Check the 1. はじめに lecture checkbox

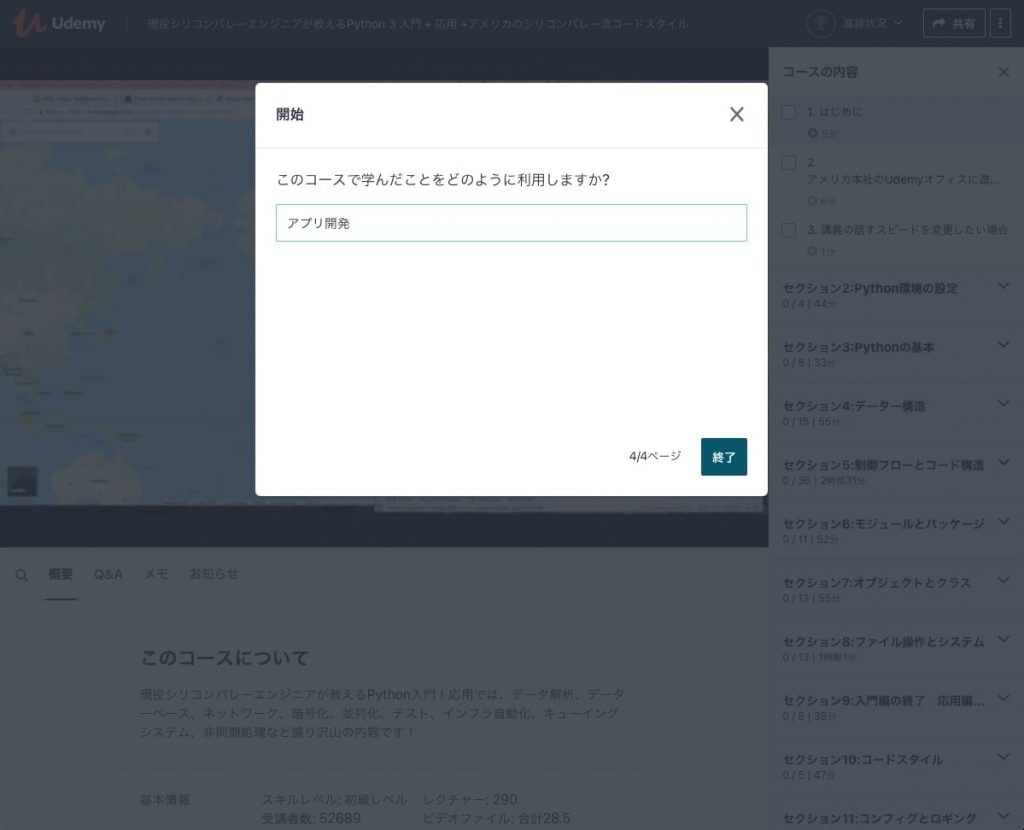tap(789, 112)
